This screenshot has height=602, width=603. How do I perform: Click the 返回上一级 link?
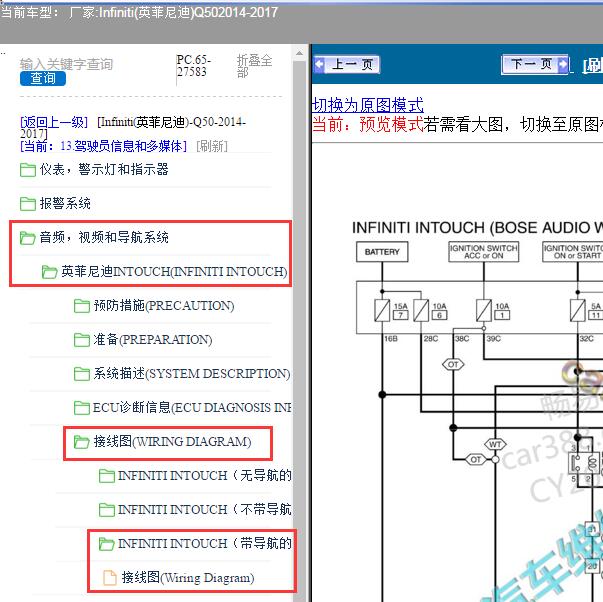point(54,122)
